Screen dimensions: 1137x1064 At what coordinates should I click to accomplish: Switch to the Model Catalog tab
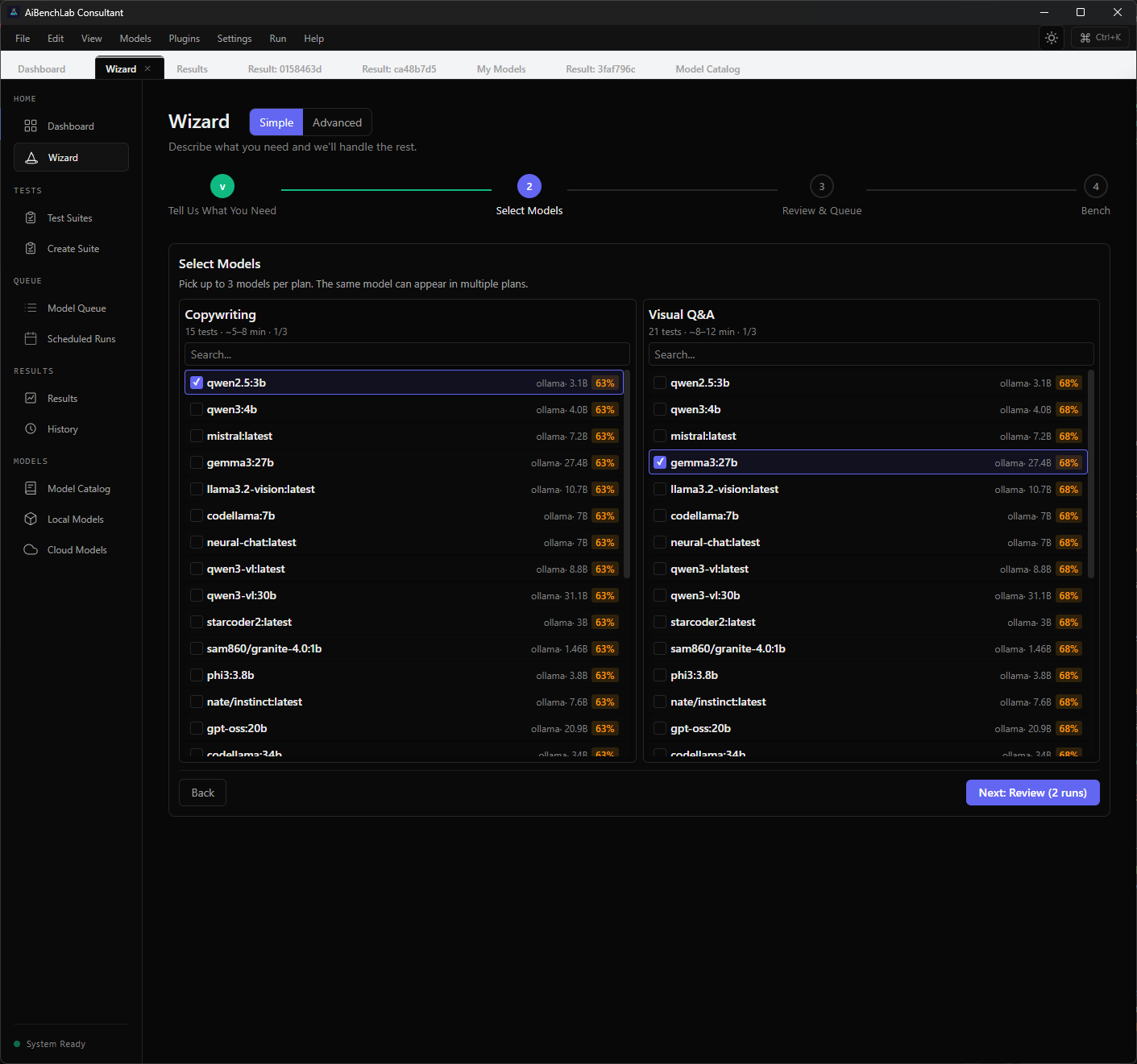(707, 69)
